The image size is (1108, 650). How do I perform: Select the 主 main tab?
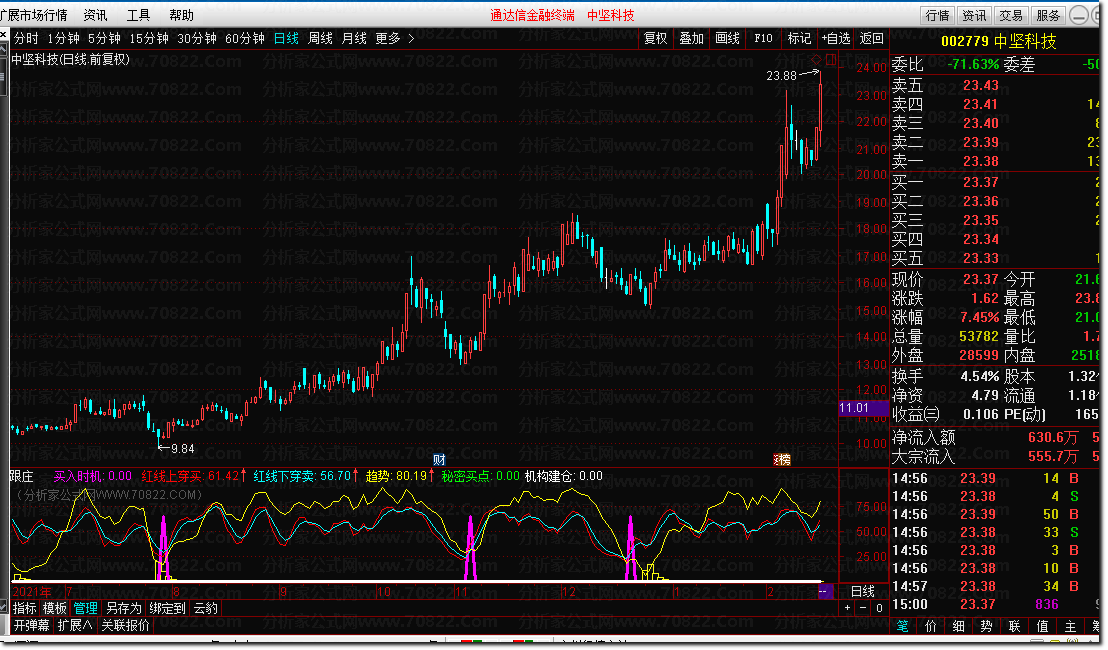point(1071,626)
